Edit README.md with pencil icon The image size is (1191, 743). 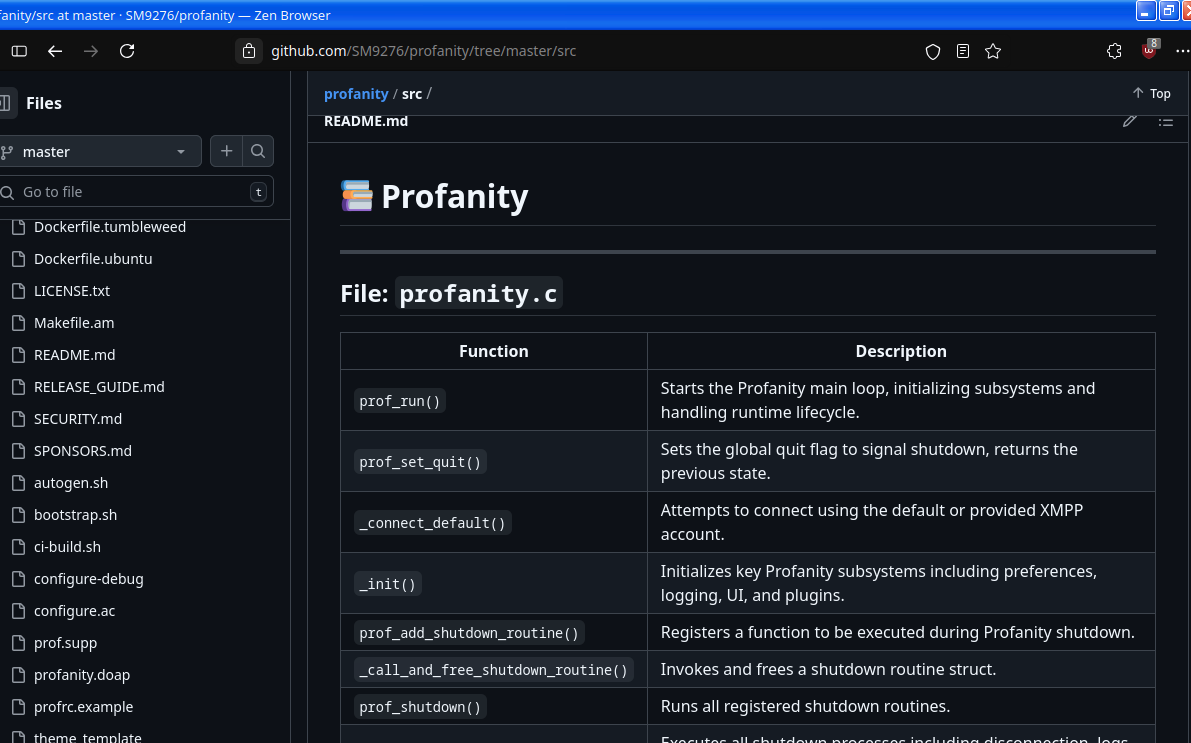1129,122
